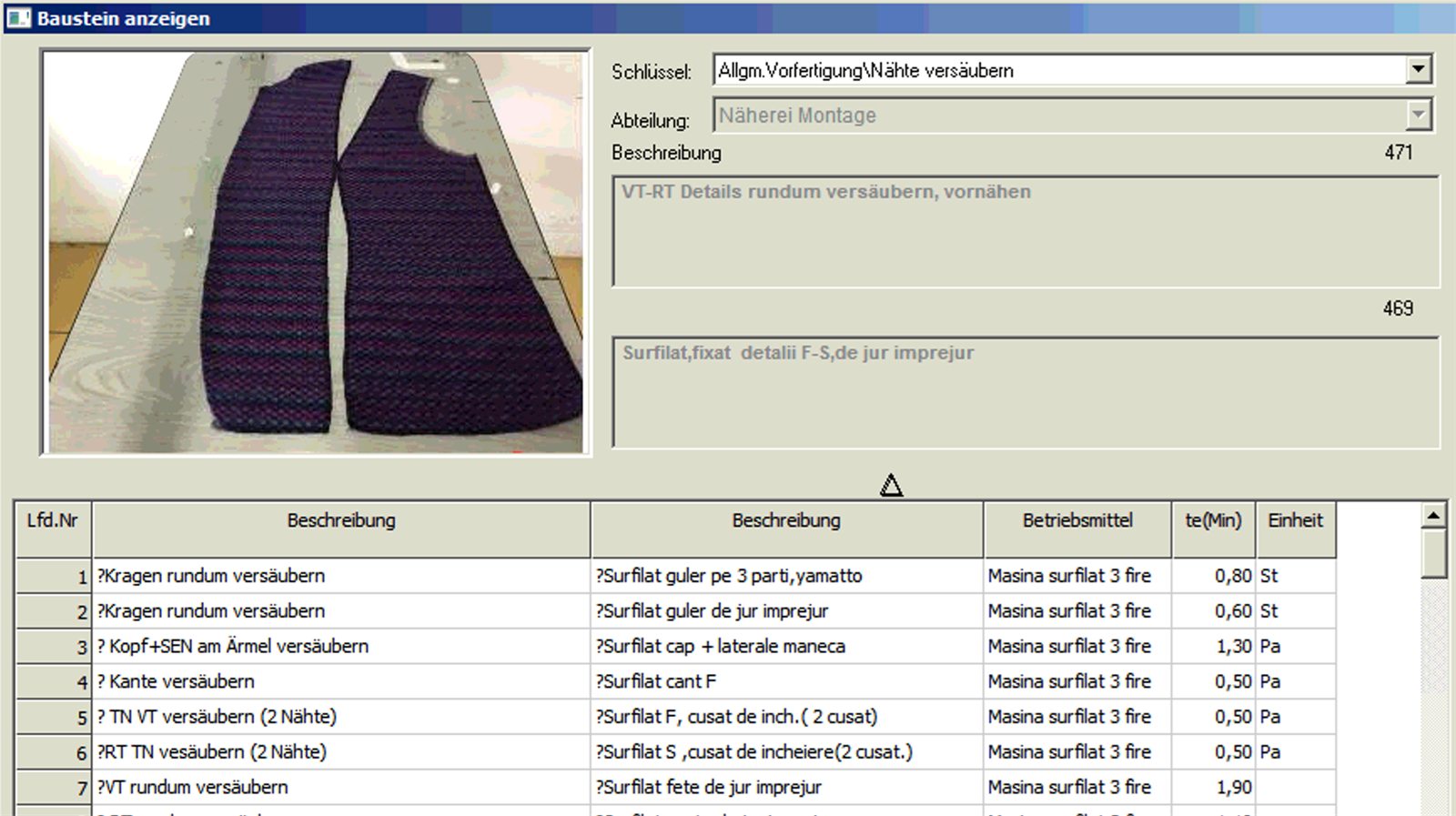This screenshot has height=816, width=1456.
Task: Click the cell '? Kante versäubern'
Action: 341,681
